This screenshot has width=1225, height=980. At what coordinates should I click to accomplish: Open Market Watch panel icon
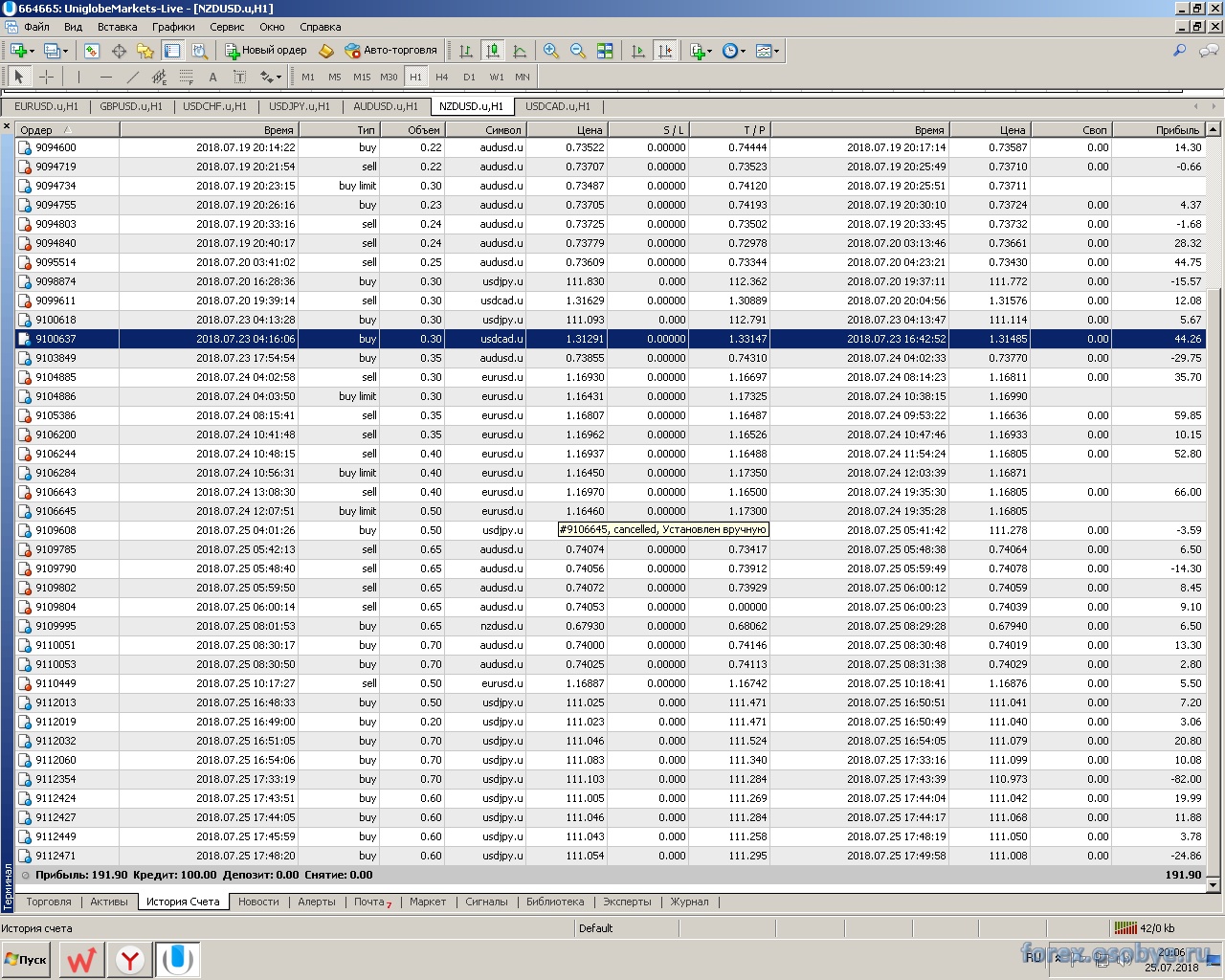pyautogui.click(x=92, y=51)
